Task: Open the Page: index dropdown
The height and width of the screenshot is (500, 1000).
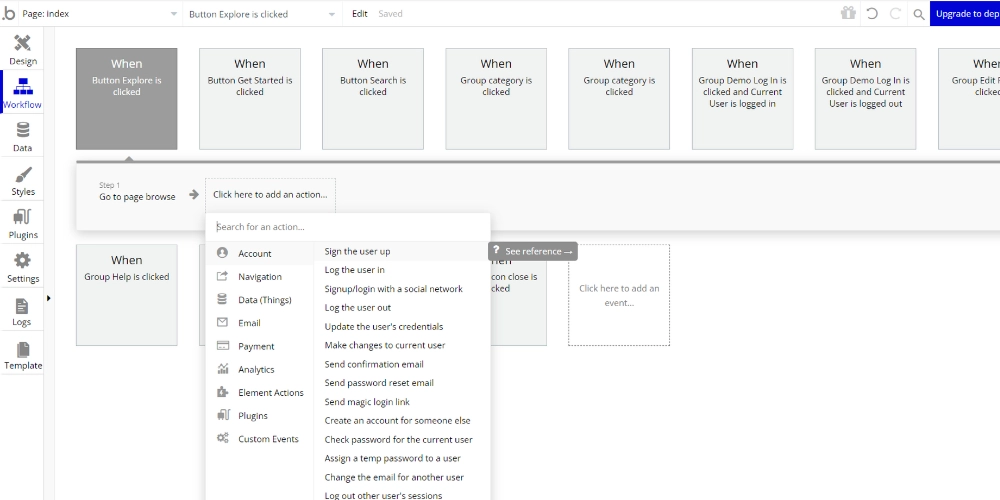Action: 99,13
